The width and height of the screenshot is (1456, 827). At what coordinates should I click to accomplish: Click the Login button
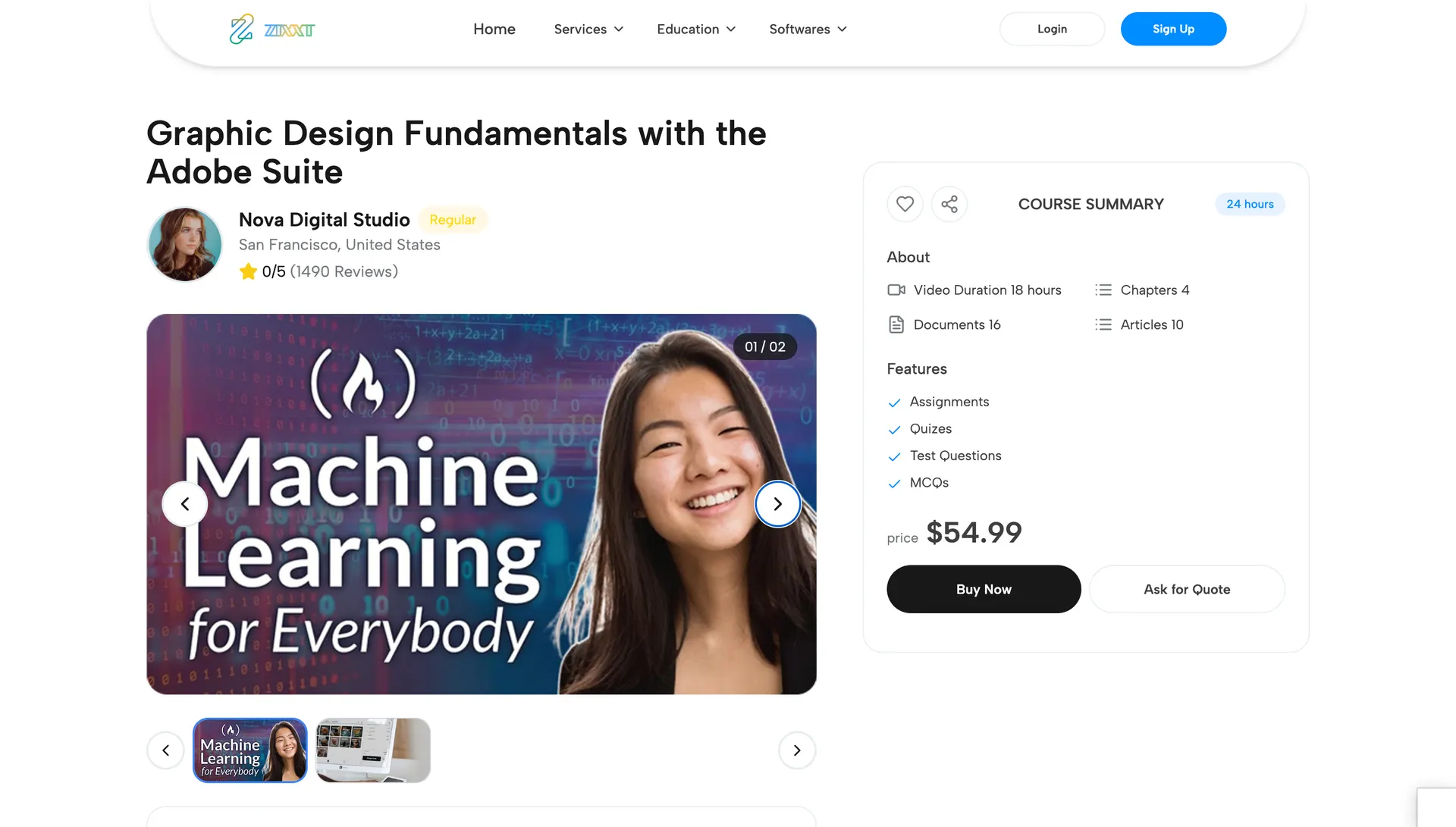[1052, 29]
